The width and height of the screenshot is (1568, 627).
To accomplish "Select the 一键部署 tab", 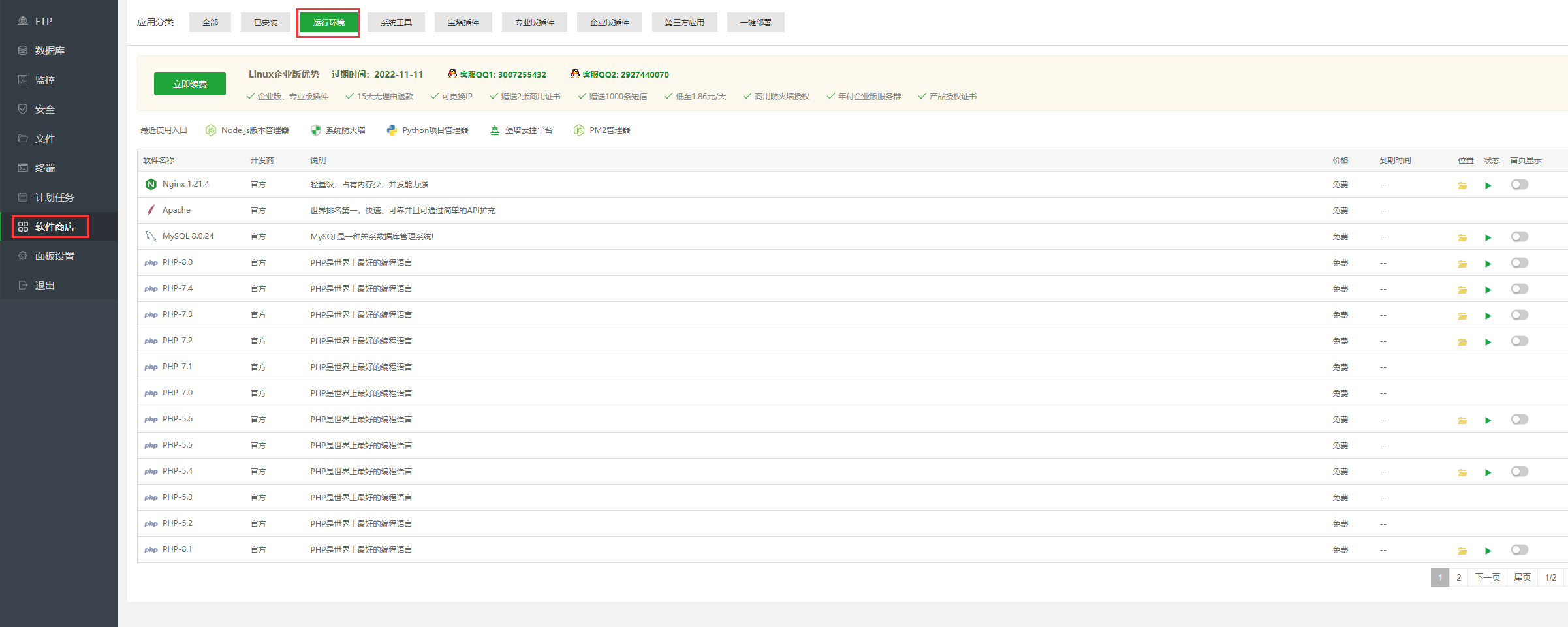I will click(756, 22).
